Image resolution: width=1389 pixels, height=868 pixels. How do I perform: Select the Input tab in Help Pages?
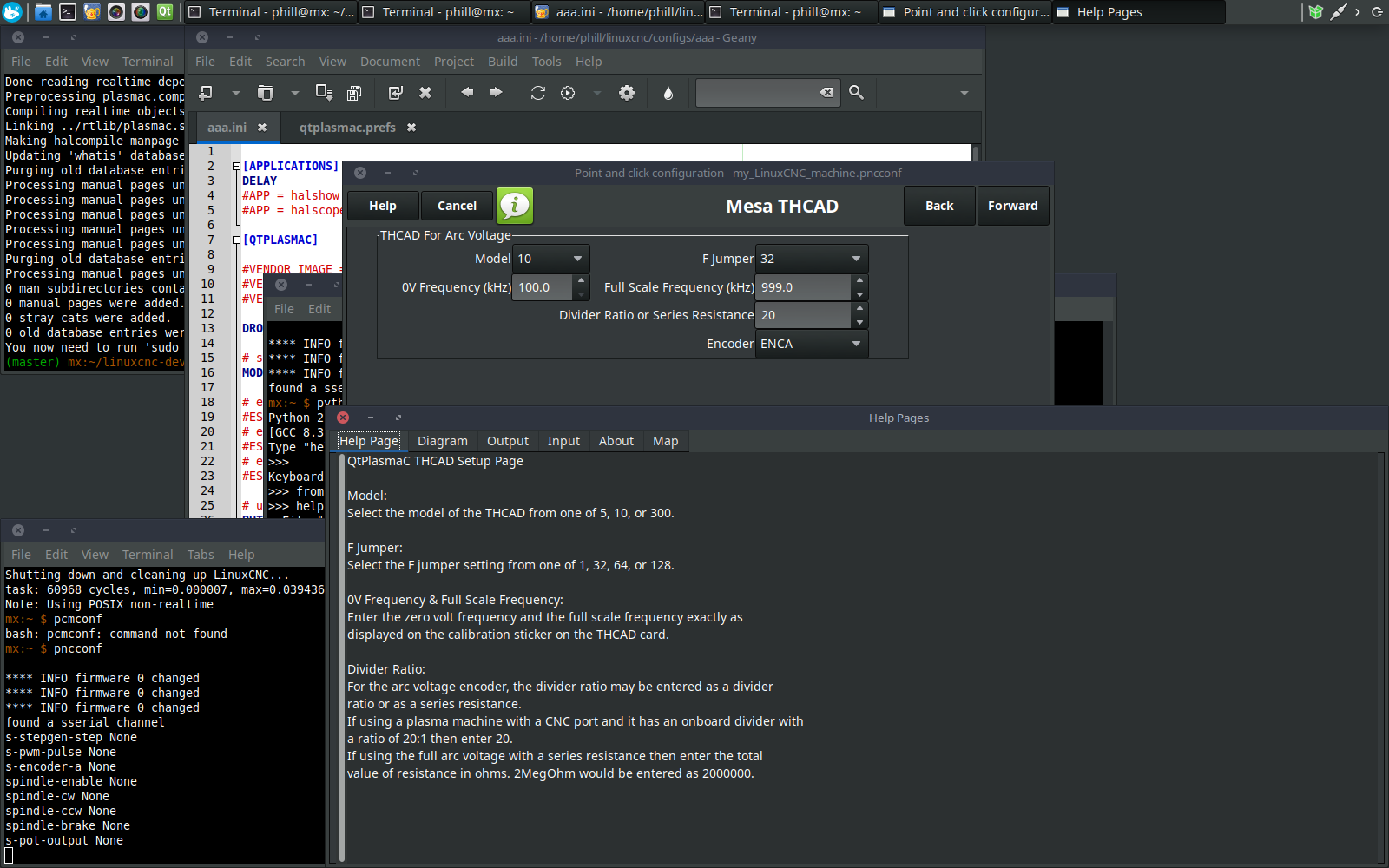(563, 441)
